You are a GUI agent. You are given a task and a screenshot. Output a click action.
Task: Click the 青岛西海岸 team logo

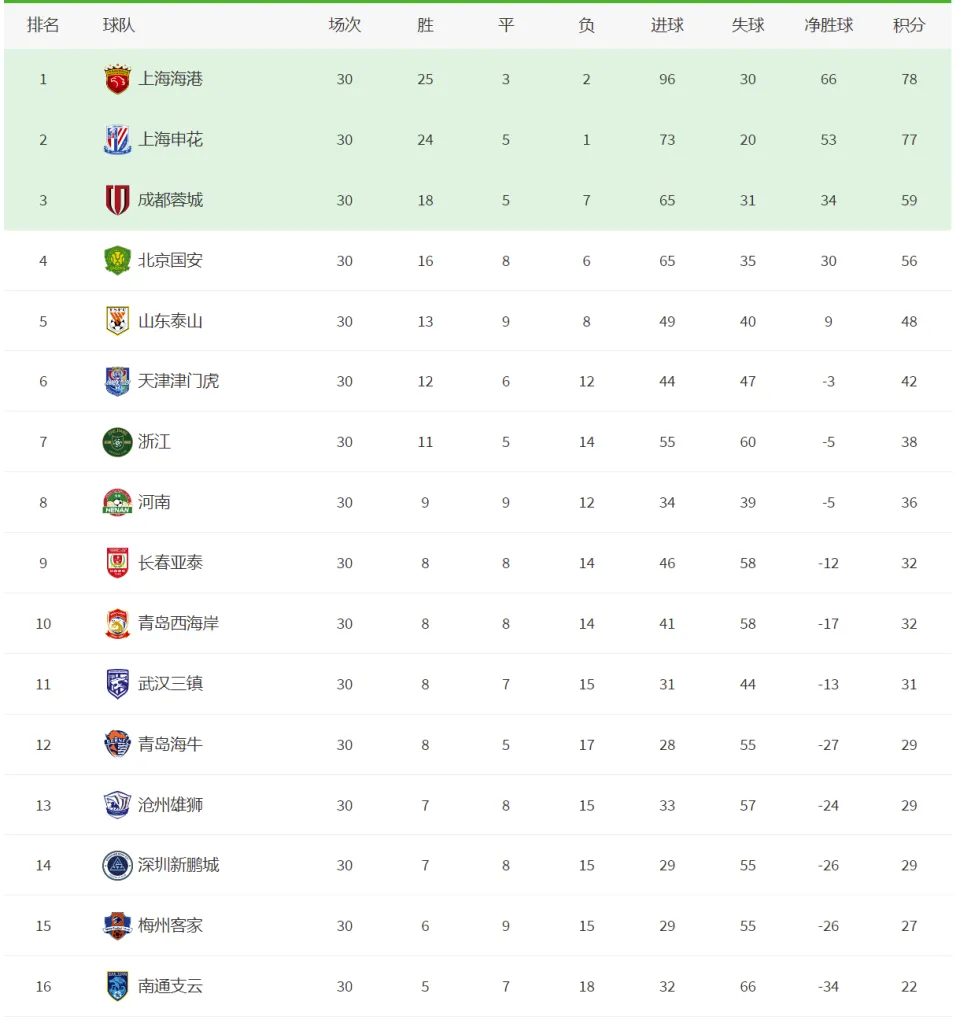117,624
